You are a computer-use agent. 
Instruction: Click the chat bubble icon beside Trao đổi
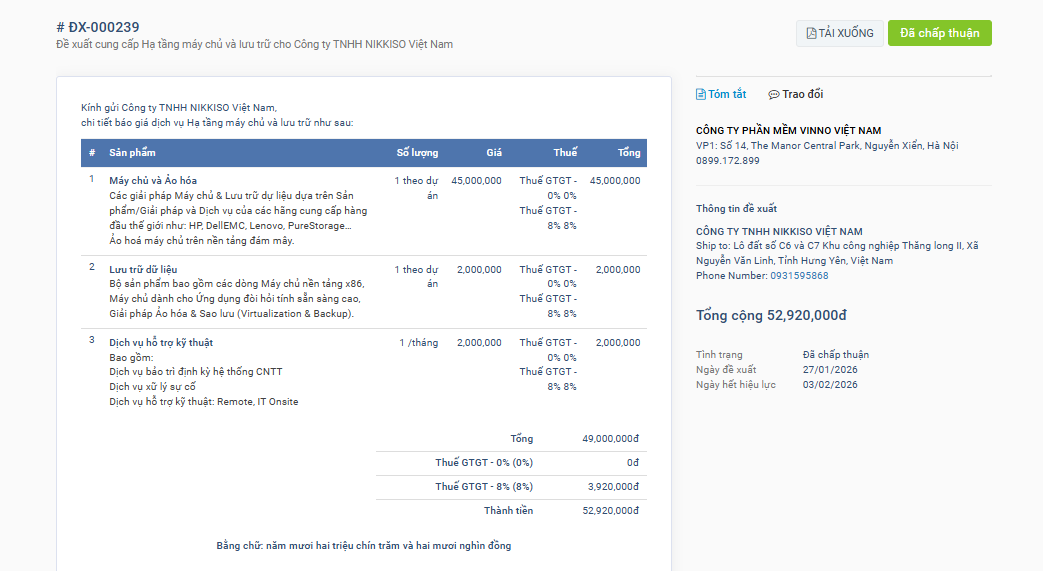point(774,95)
